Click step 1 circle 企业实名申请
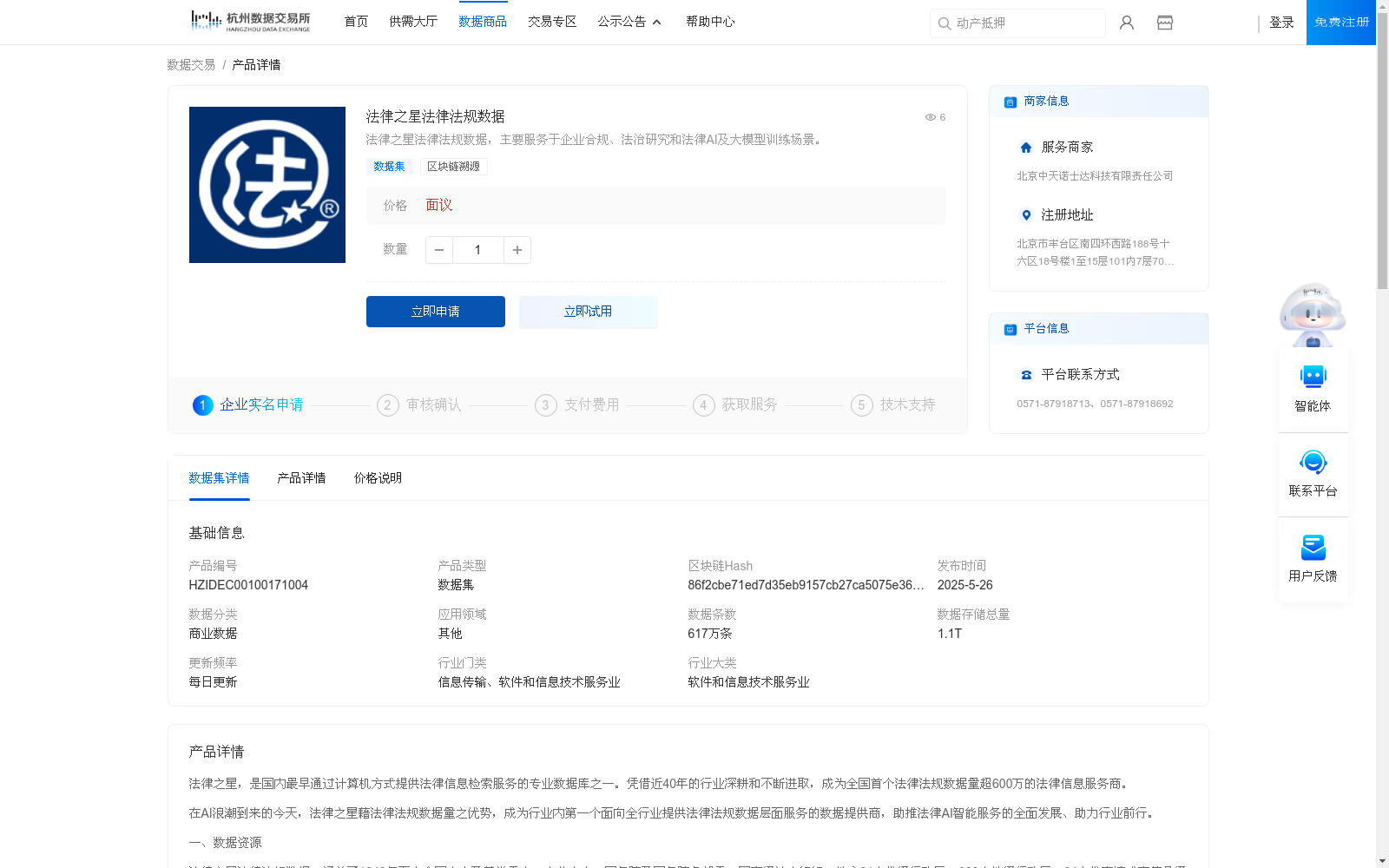 [x=202, y=405]
